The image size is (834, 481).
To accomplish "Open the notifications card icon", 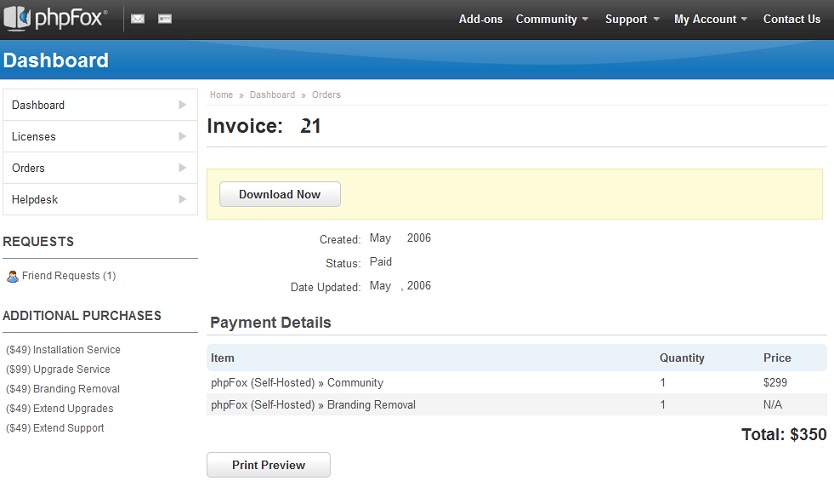I will (x=165, y=19).
